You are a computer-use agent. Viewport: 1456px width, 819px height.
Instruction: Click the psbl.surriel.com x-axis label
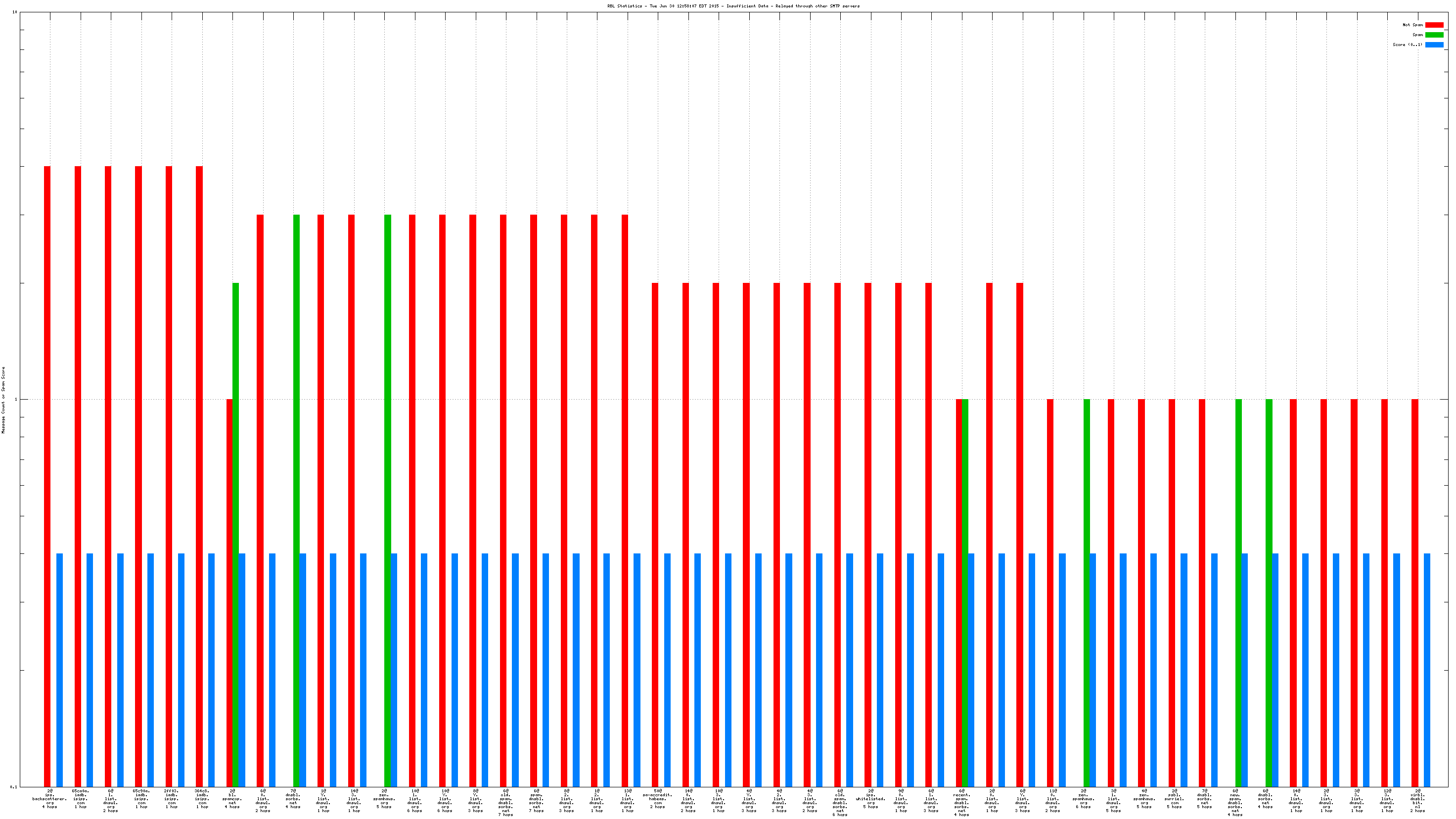click(1174, 799)
